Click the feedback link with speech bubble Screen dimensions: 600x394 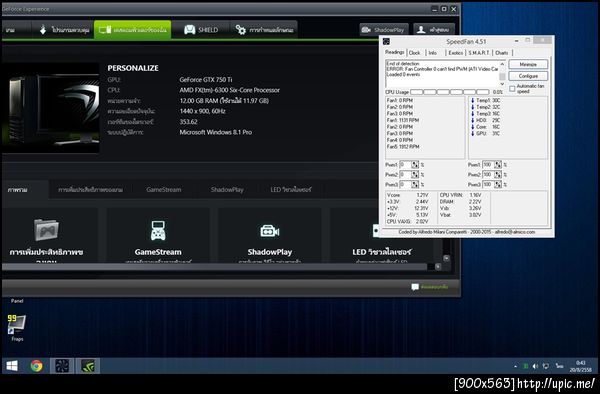pyautogui.click(x=429, y=287)
